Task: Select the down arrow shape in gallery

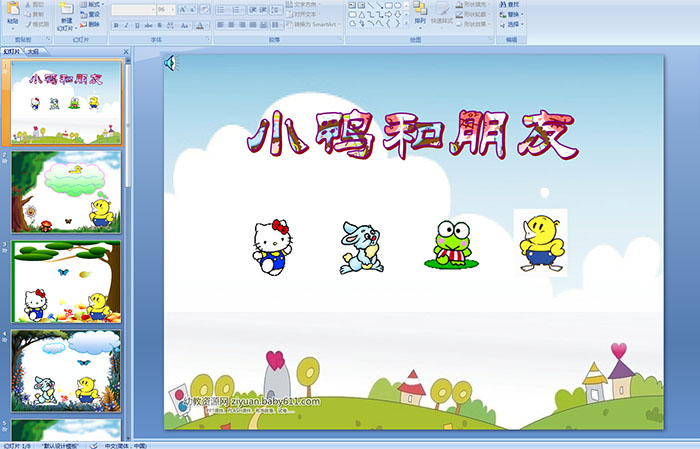Action: click(x=397, y=14)
